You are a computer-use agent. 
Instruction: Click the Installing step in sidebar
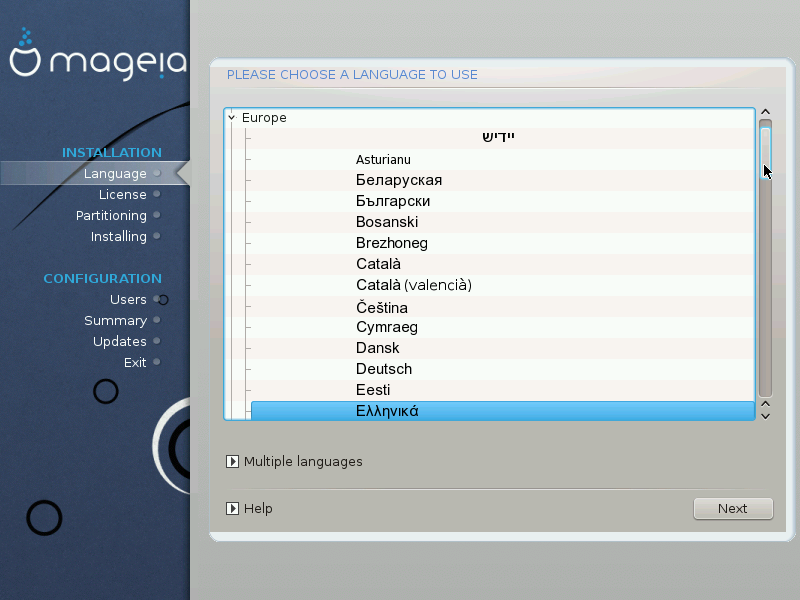(119, 236)
